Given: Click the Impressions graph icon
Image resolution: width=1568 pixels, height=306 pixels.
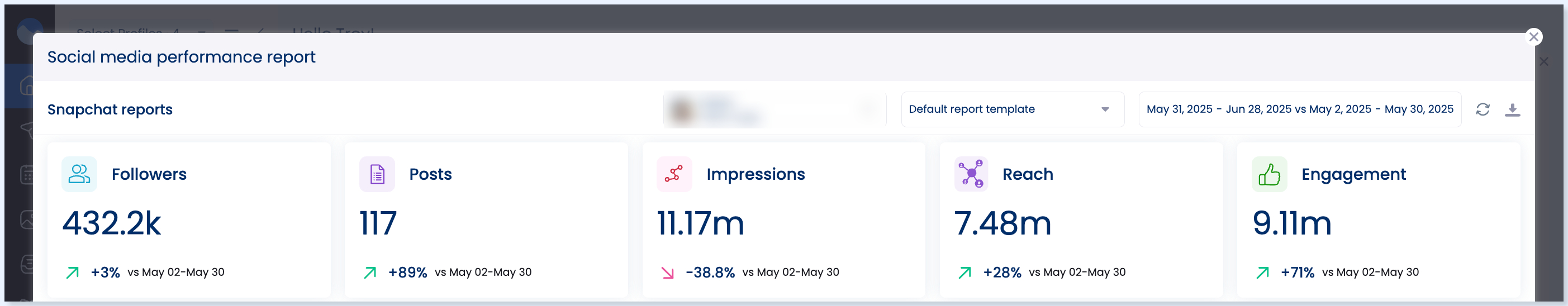Looking at the screenshot, I should pyautogui.click(x=674, y=174).
